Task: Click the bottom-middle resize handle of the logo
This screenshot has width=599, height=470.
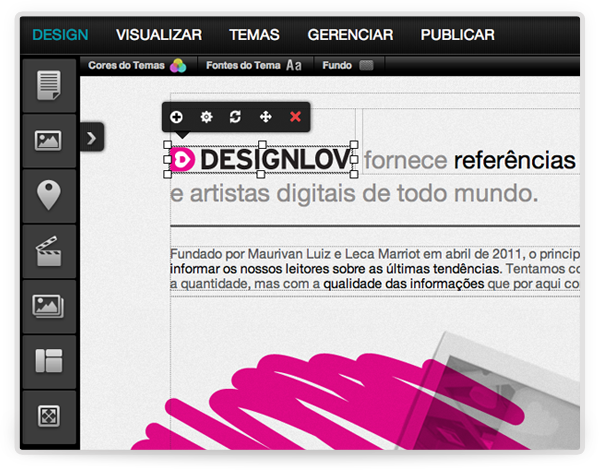Action: [261, 174]
